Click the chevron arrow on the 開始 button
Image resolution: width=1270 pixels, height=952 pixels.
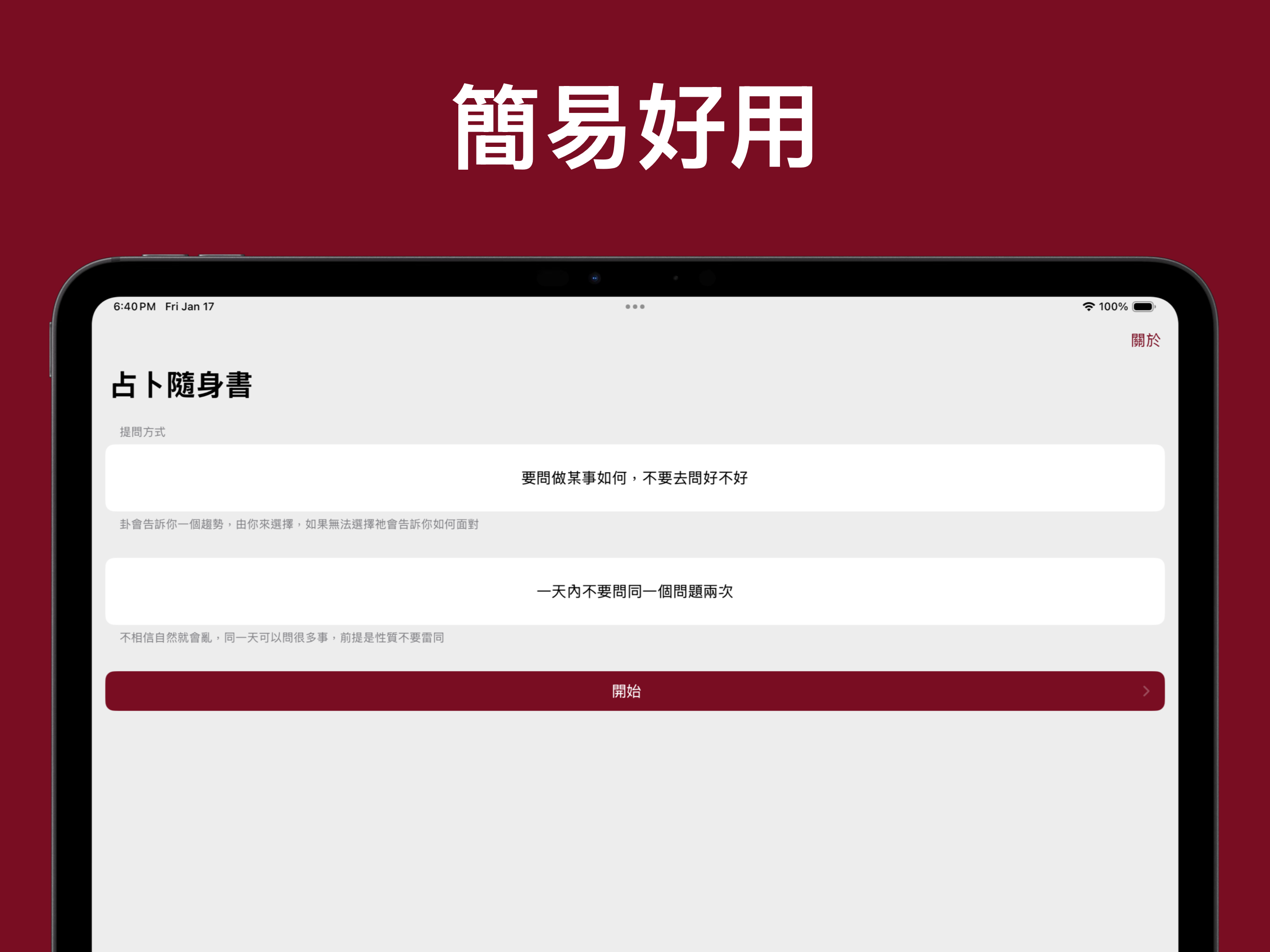1145,691
